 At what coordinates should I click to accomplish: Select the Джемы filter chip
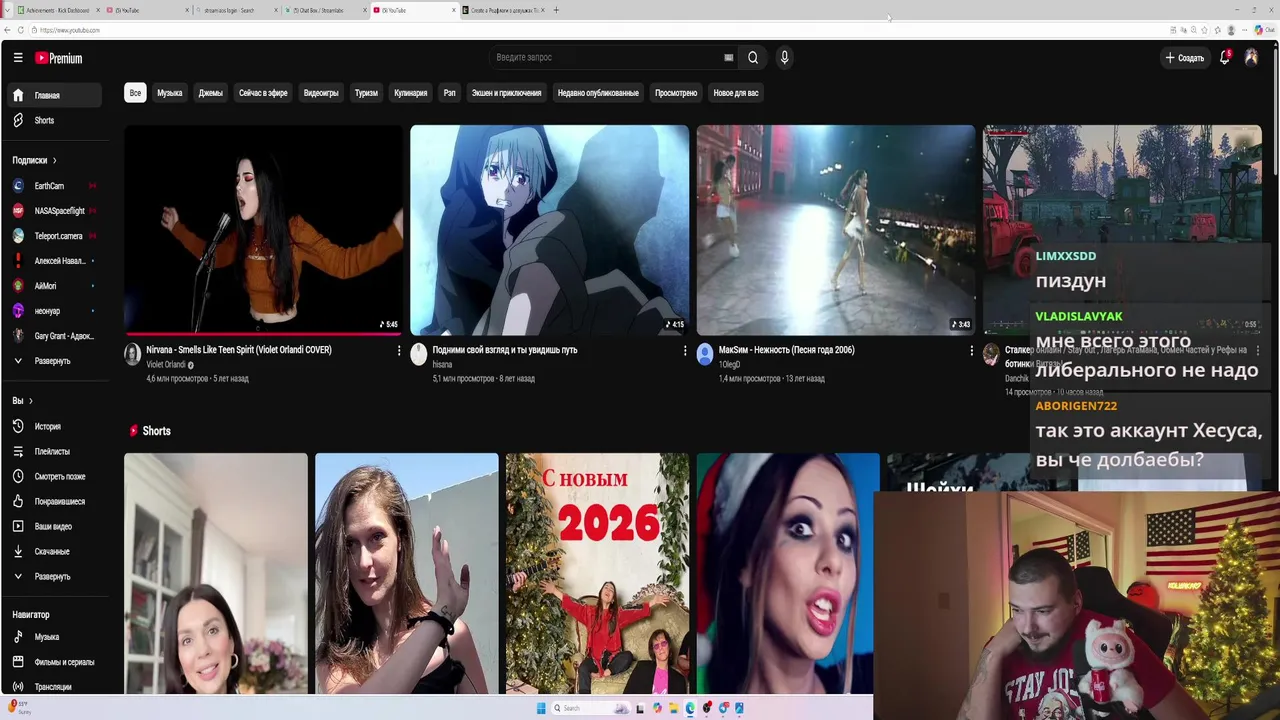[211, 93]
